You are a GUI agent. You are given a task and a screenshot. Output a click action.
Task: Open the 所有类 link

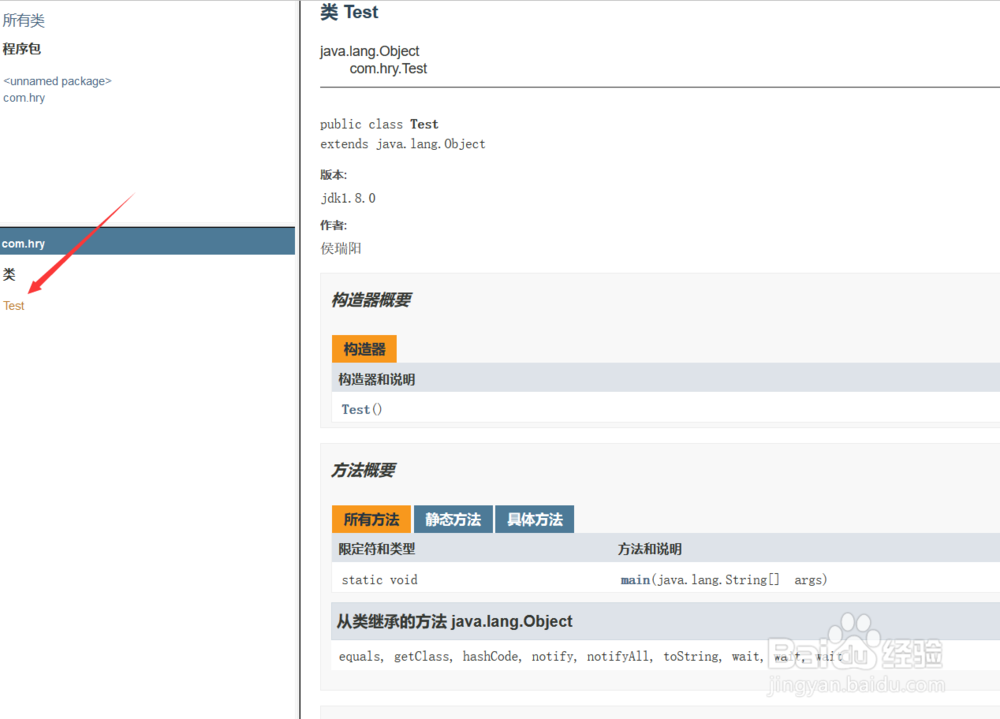click(24, 20)
